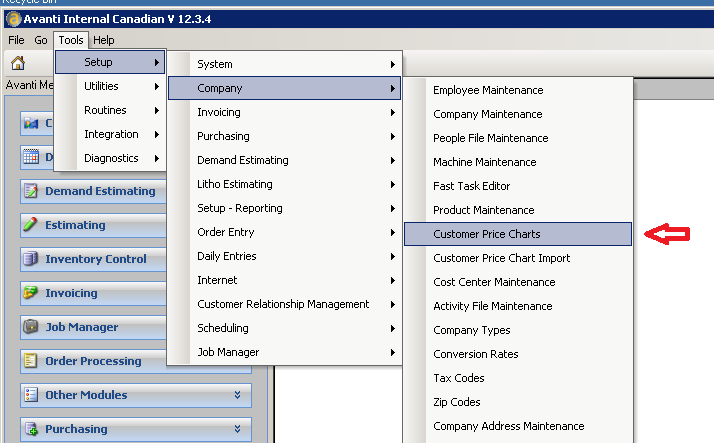714x443 pixels.
Task: Click the Demand Estimating module icon
Action: (x=31, y=191)
